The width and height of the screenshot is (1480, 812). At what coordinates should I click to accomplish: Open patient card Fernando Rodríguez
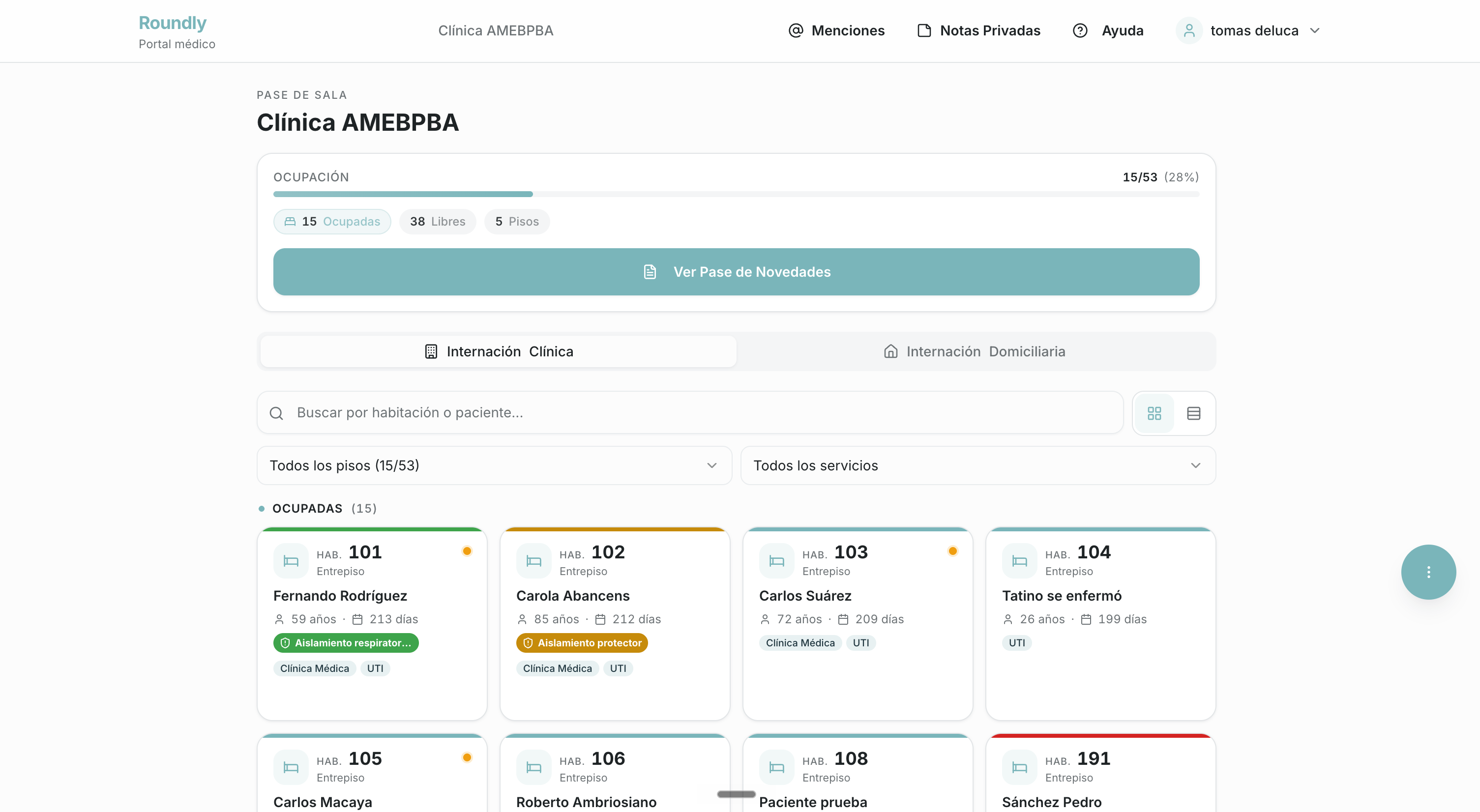point(372,624)
